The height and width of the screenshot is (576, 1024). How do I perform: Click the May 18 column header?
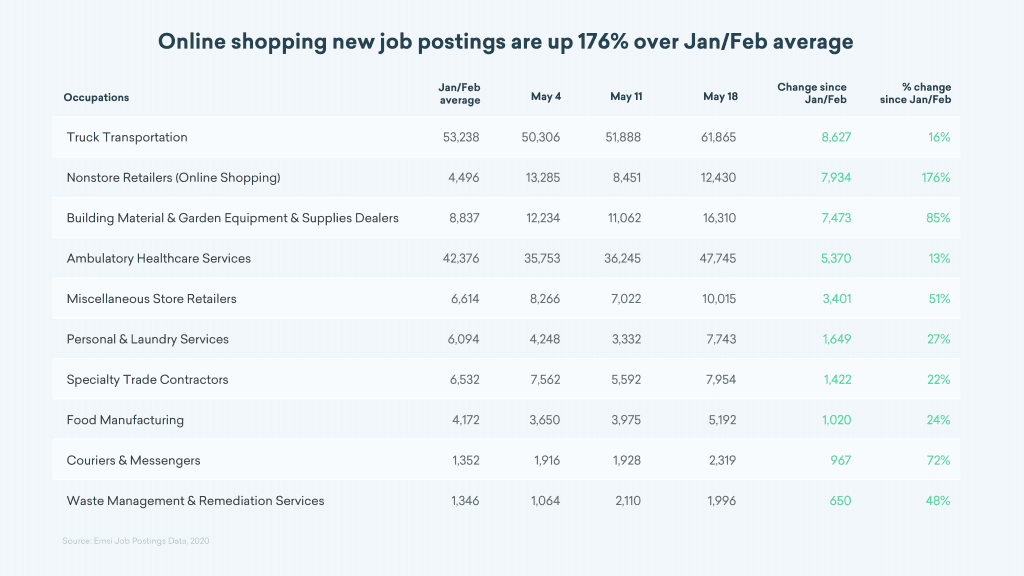point(720,97)
